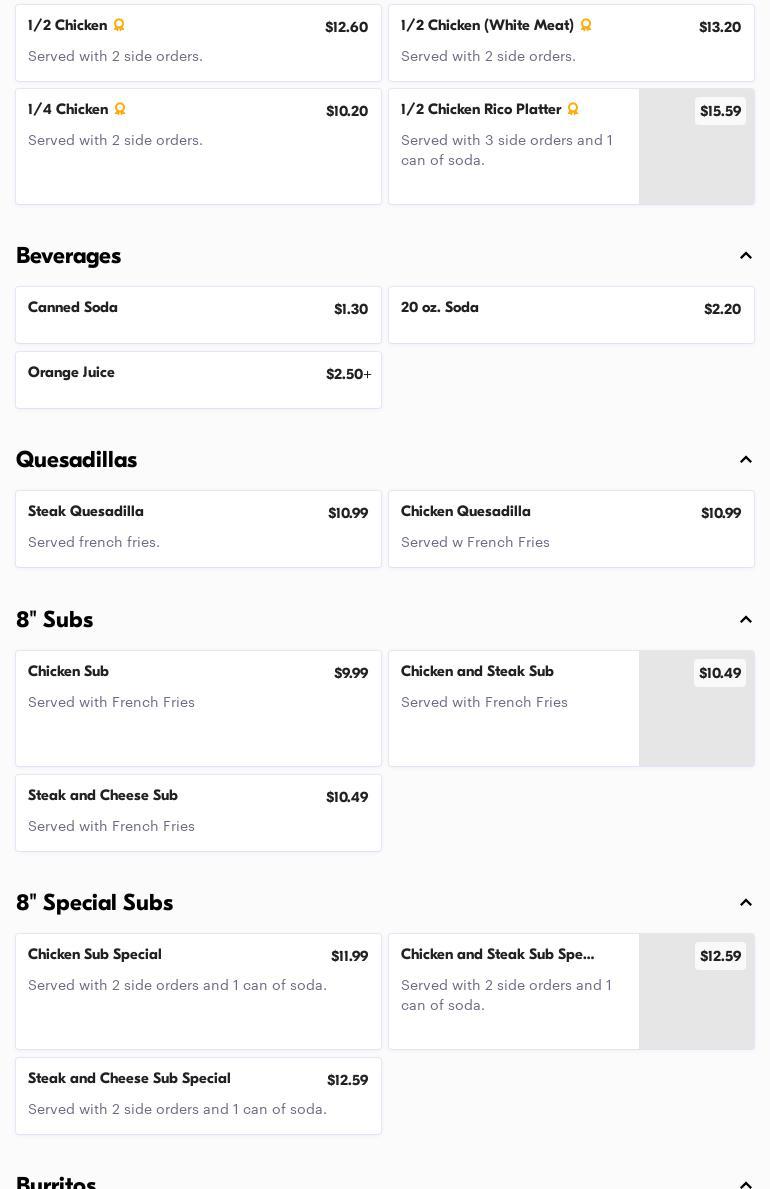The width and height of the screenshot is (770, 1189).
Task: Collapse the 8" Special Subs section
Action: point(746,902)
